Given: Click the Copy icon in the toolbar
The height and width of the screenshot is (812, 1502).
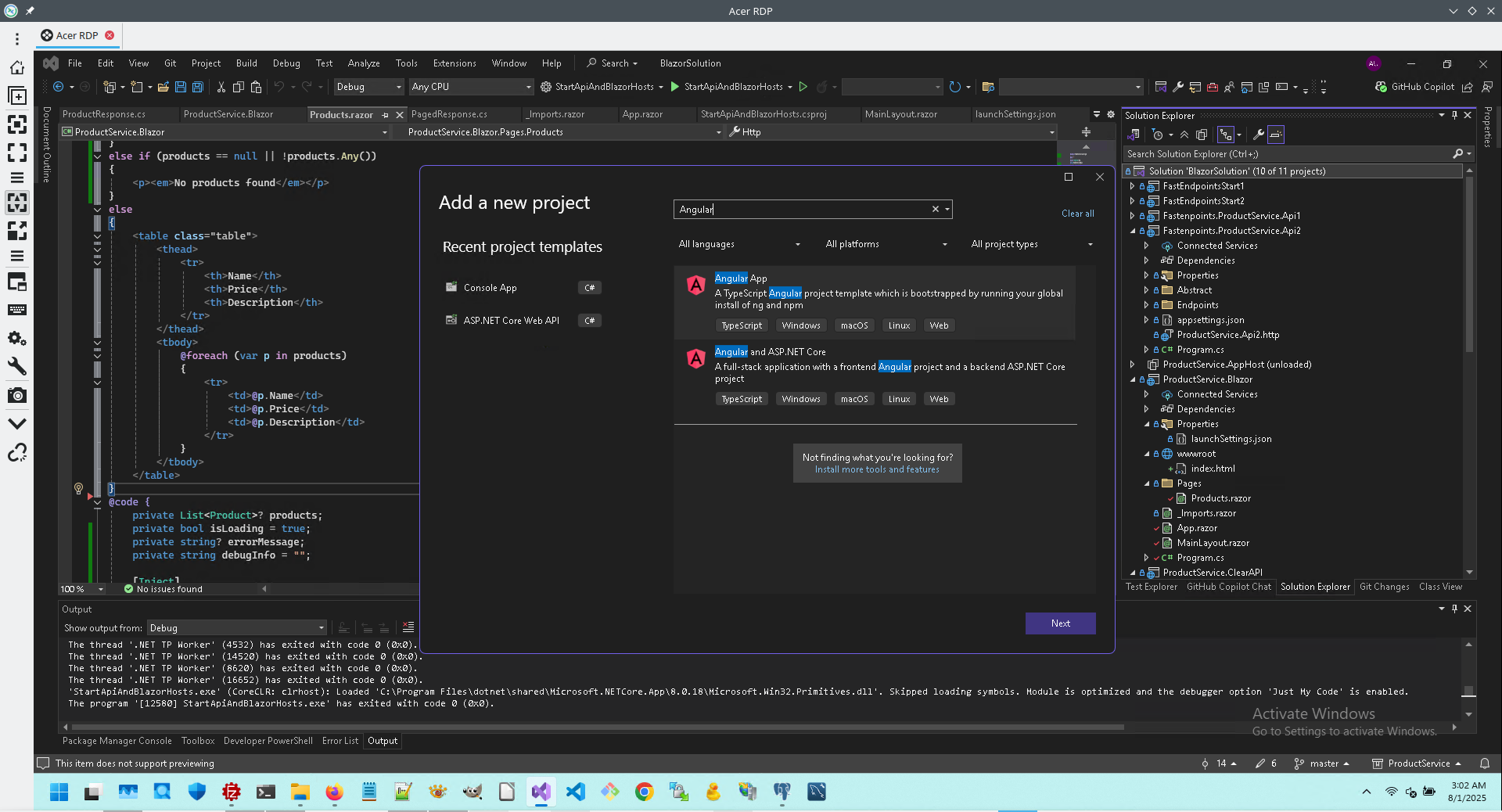Looking at the screenshot, I should coord(239,87).
